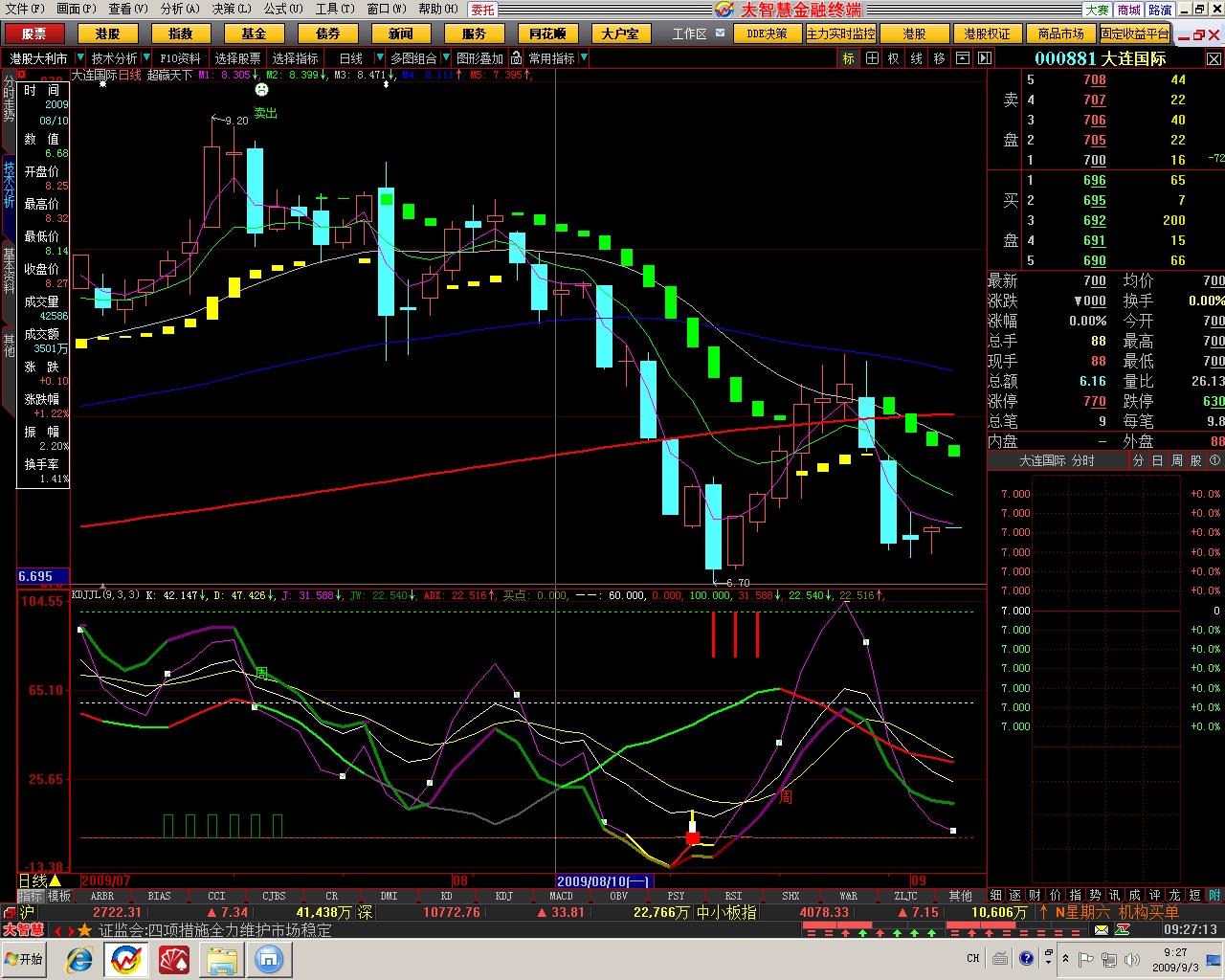This screenshot has height=980, width=1225.
Task: Select the BIAS indicator tab
Action: pyautogui.click(x=159, y=896)
